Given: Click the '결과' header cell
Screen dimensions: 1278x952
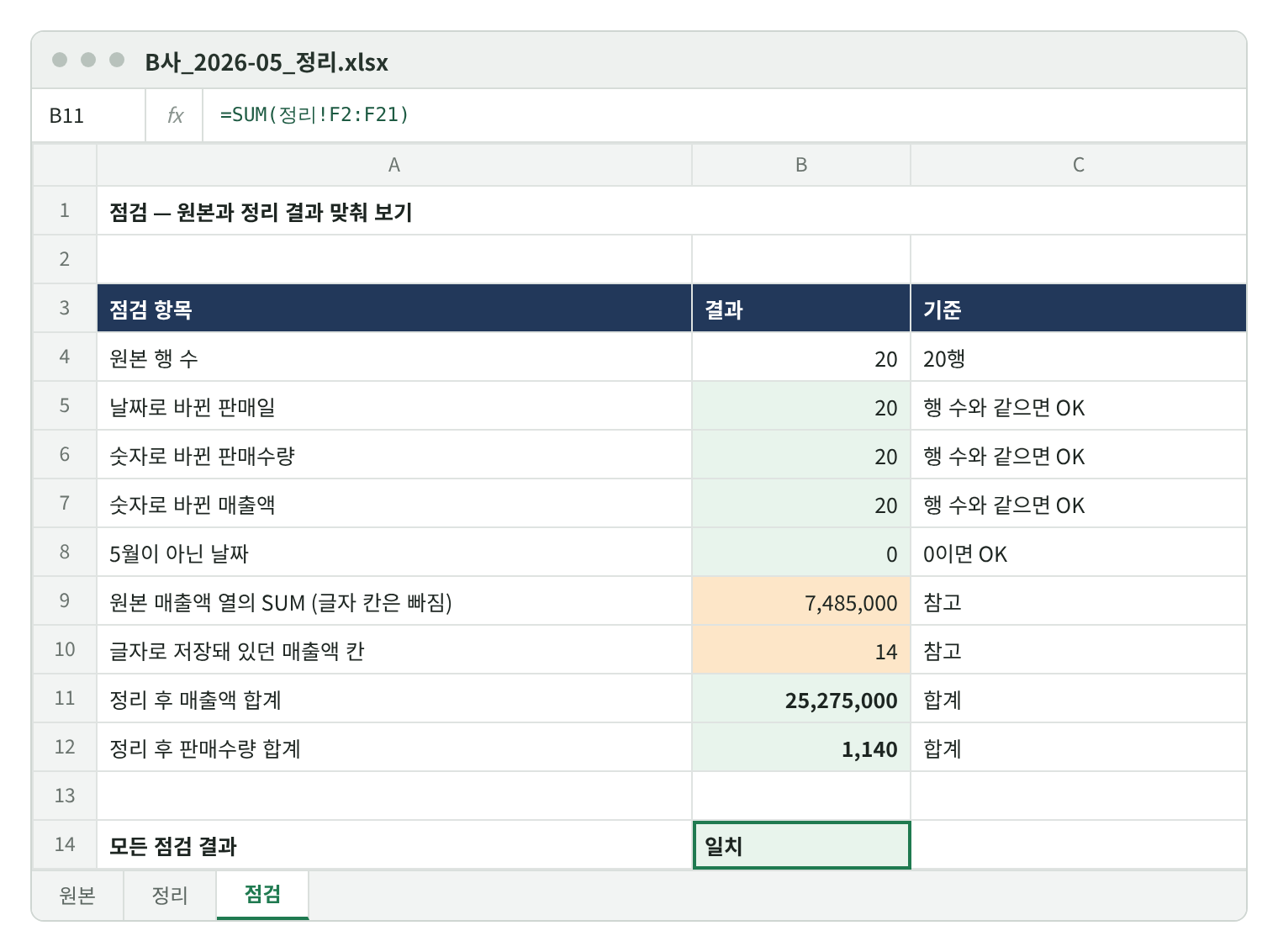Looking at the screenshot, I should 801,309.
